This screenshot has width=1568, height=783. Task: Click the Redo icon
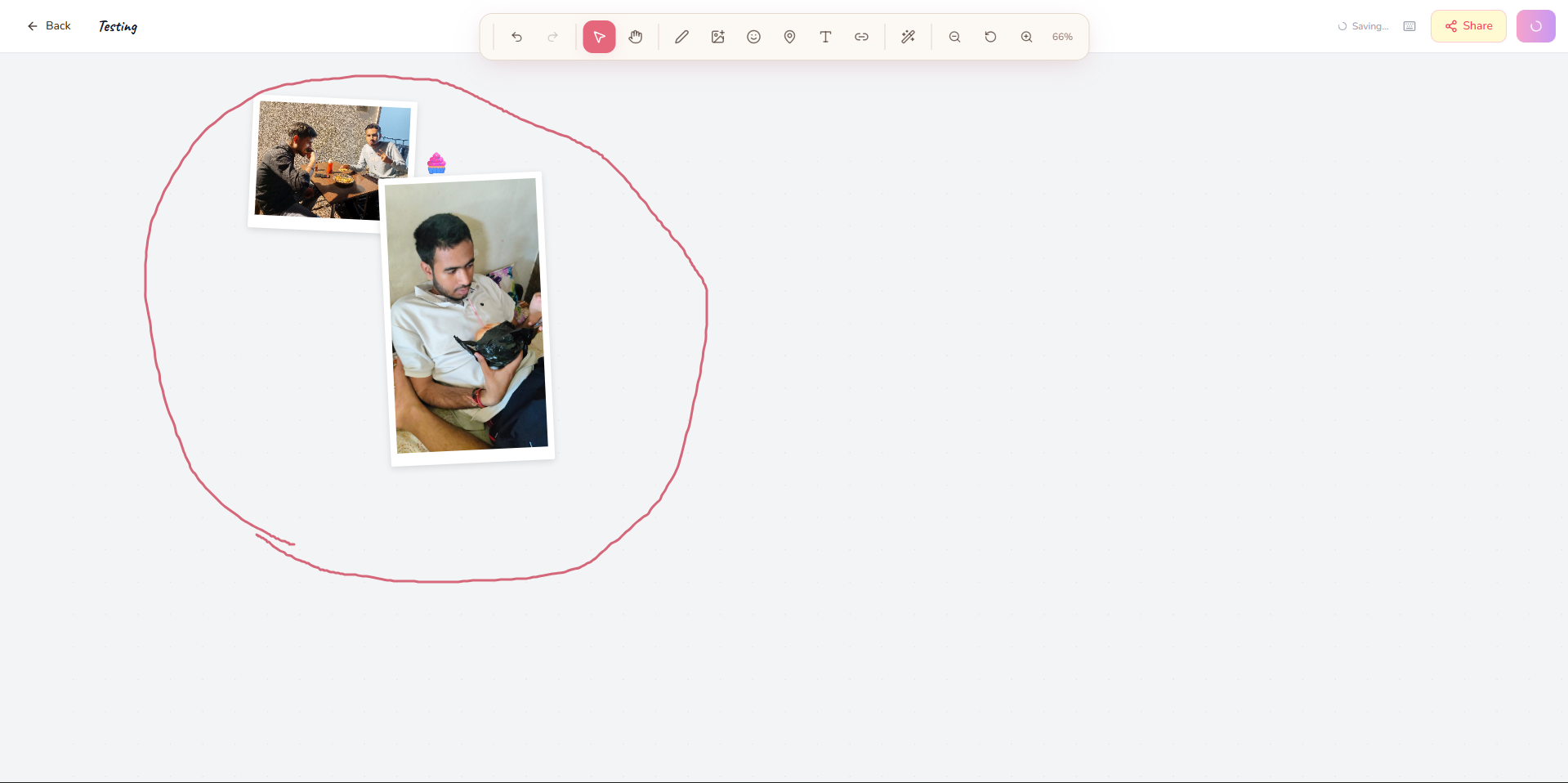(x=553, y=37)
